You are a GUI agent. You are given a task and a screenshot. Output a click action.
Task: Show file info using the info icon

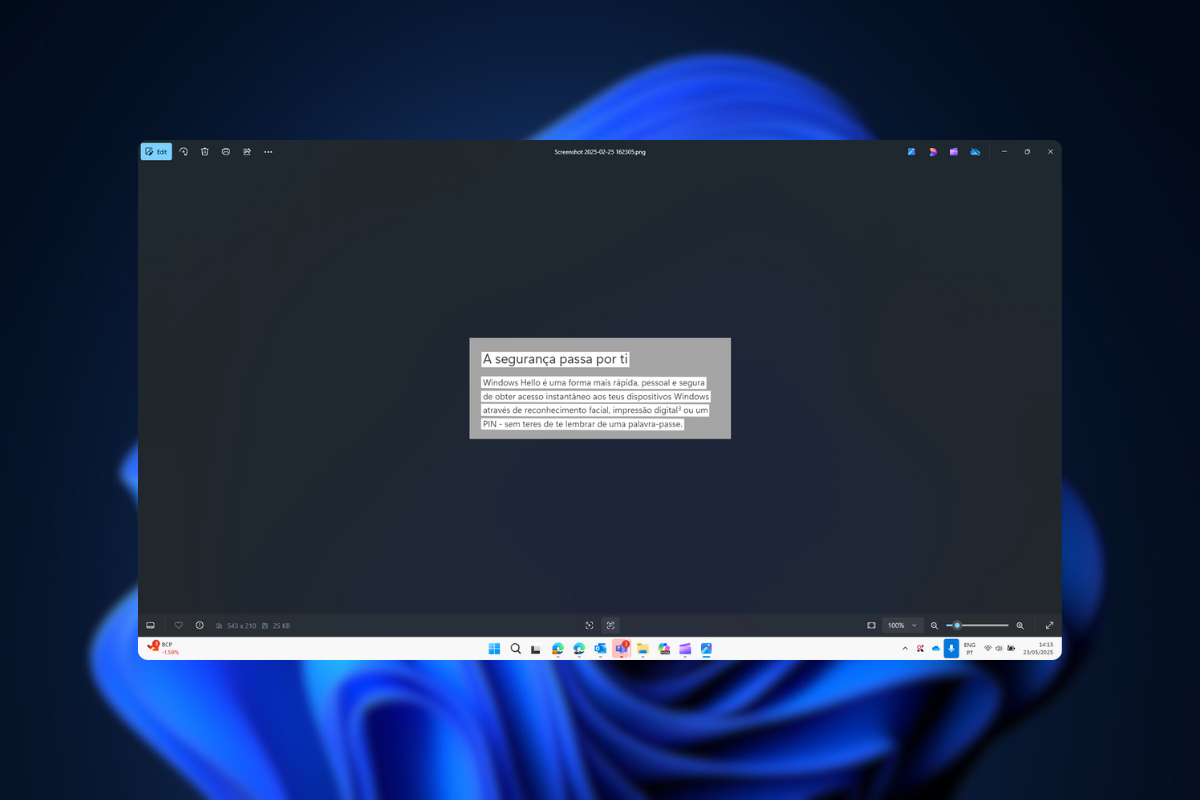click(200, 625)
